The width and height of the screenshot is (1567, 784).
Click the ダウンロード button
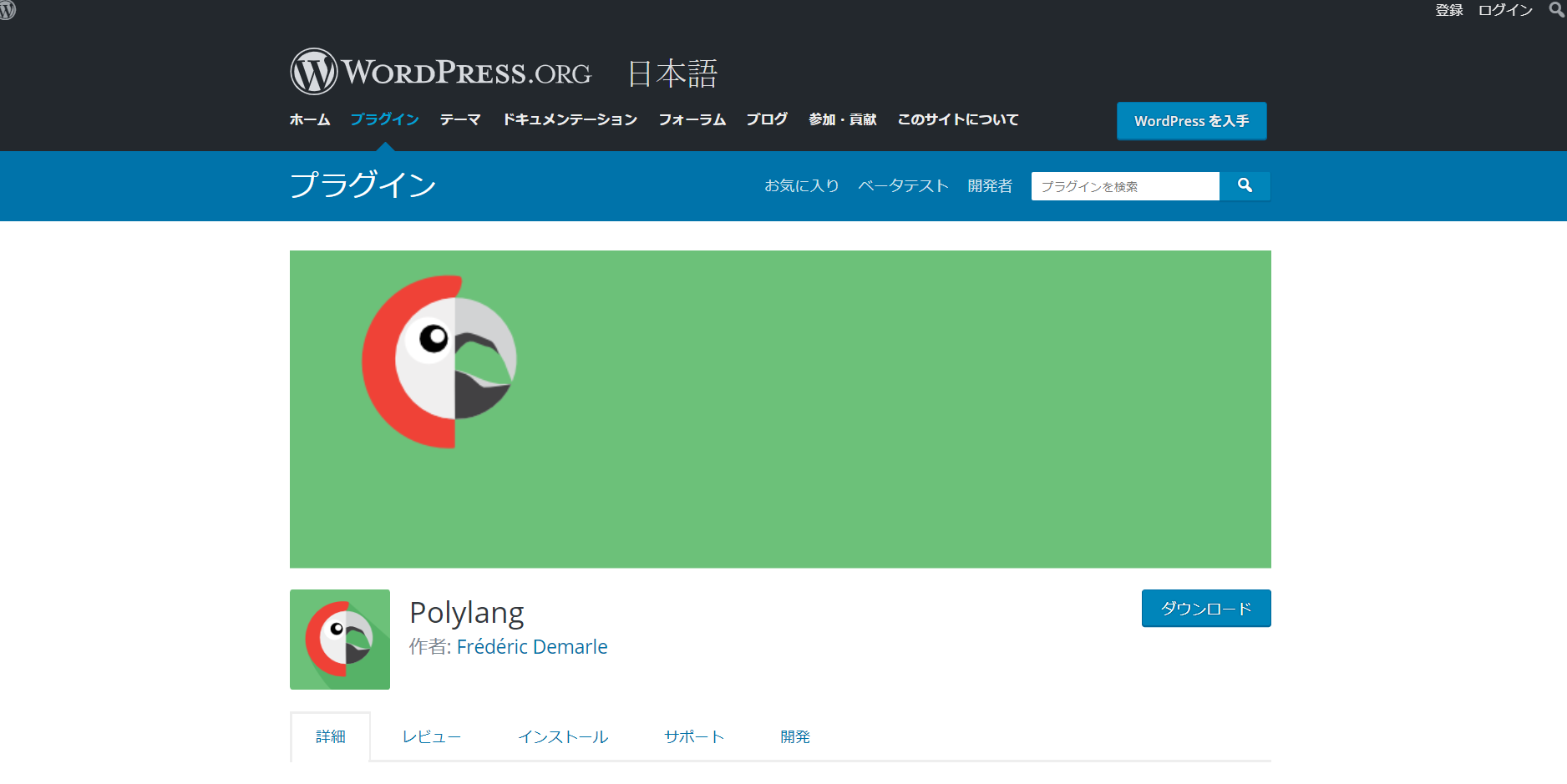click(x=1205, y=609)
